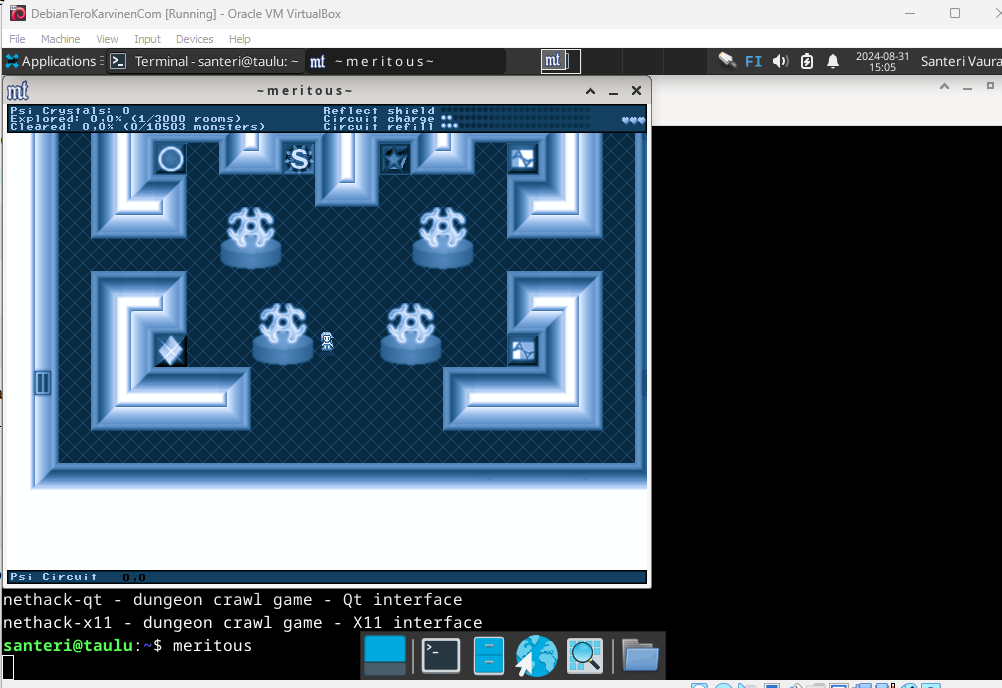Open the volume speaker icon

[781, 62]
